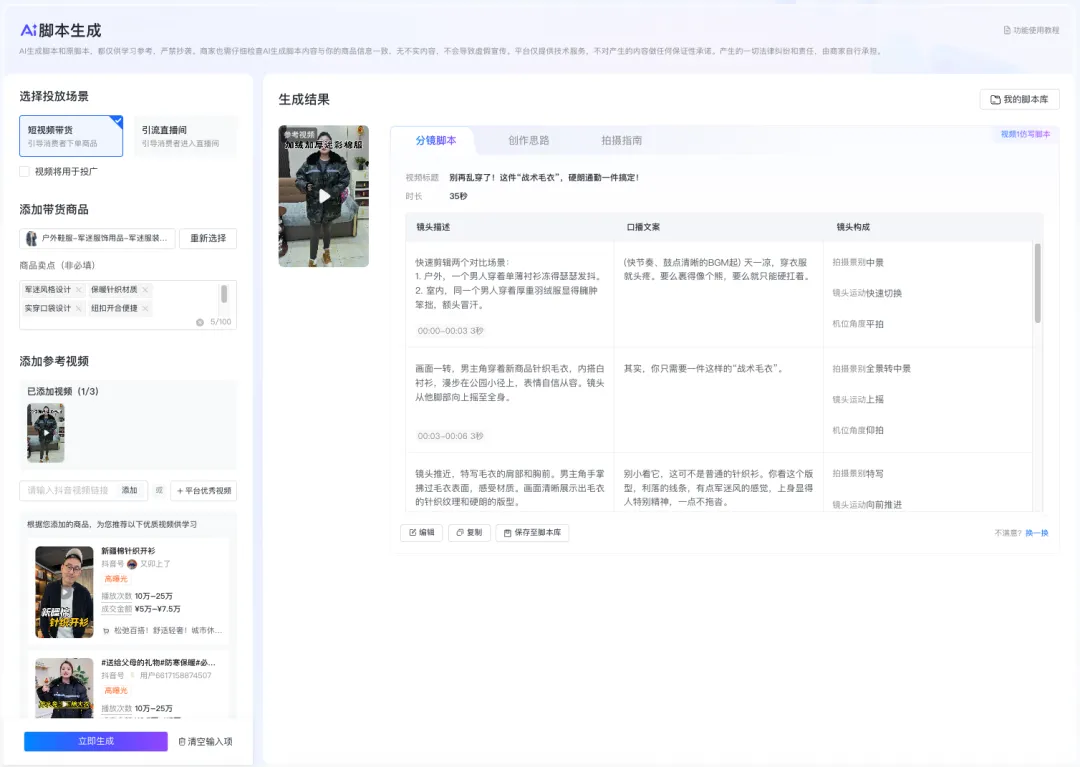1080x767 pixels.
Task: Click the copy icon button 复制
Action: click(x=460, y=532)
